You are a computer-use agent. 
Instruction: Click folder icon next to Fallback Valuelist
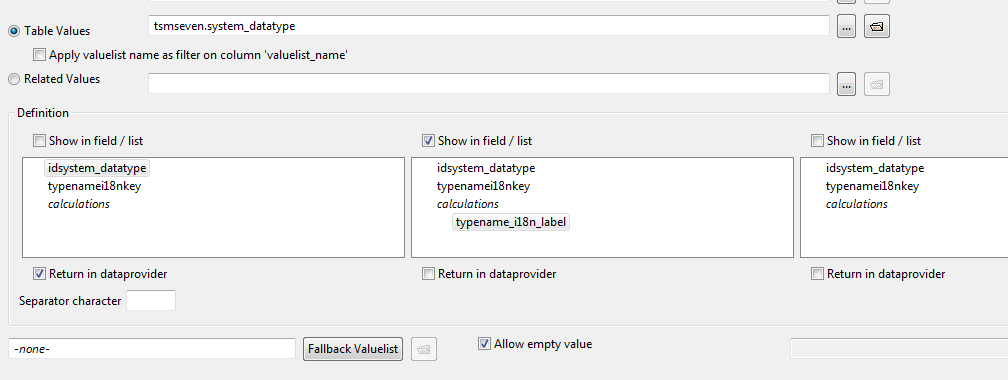point(424,349)
